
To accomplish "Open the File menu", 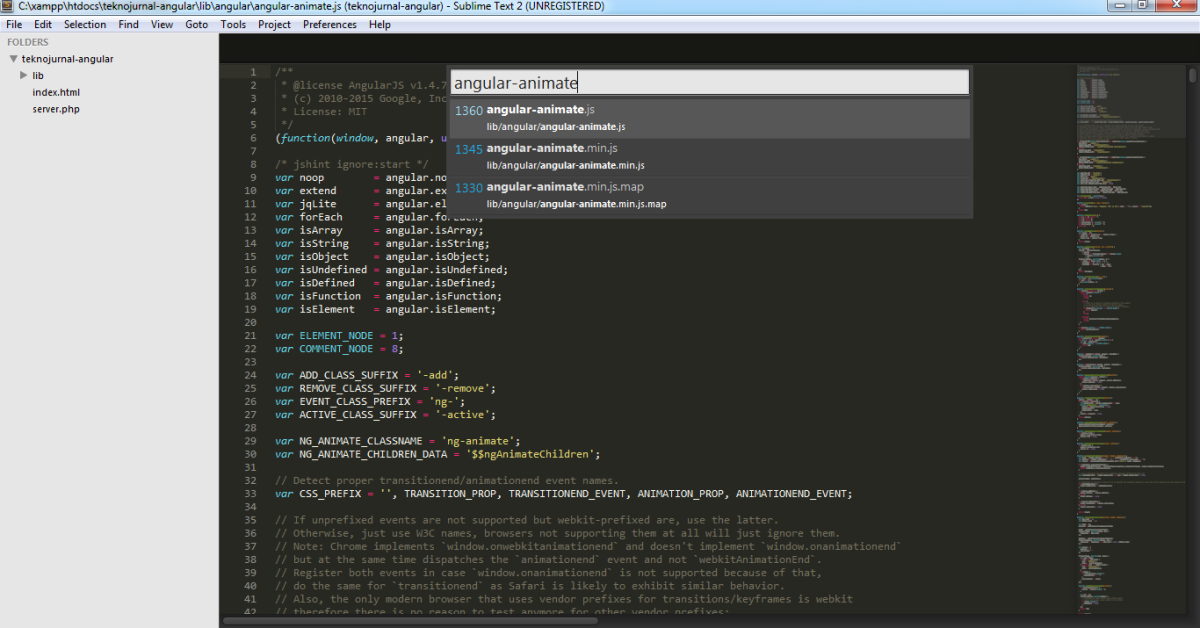I will [13, 24].
